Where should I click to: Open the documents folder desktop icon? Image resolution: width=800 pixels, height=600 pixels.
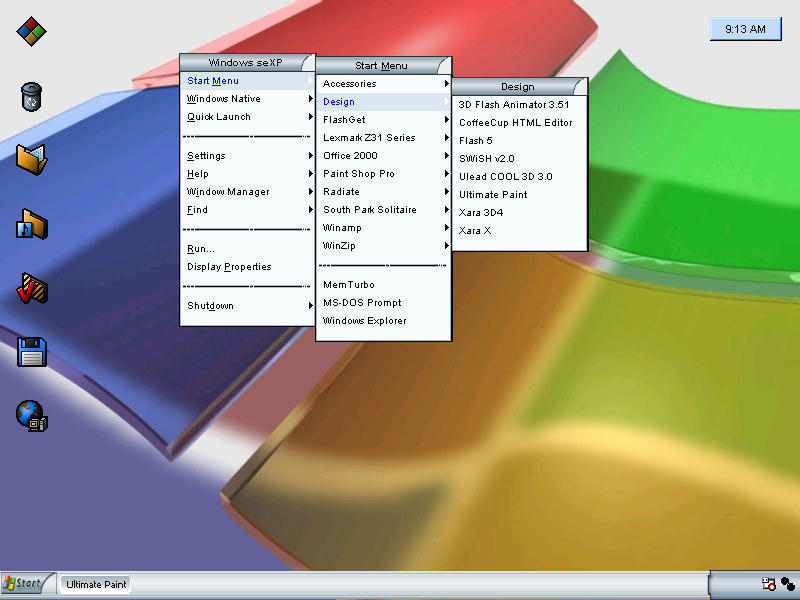[32, 160]
